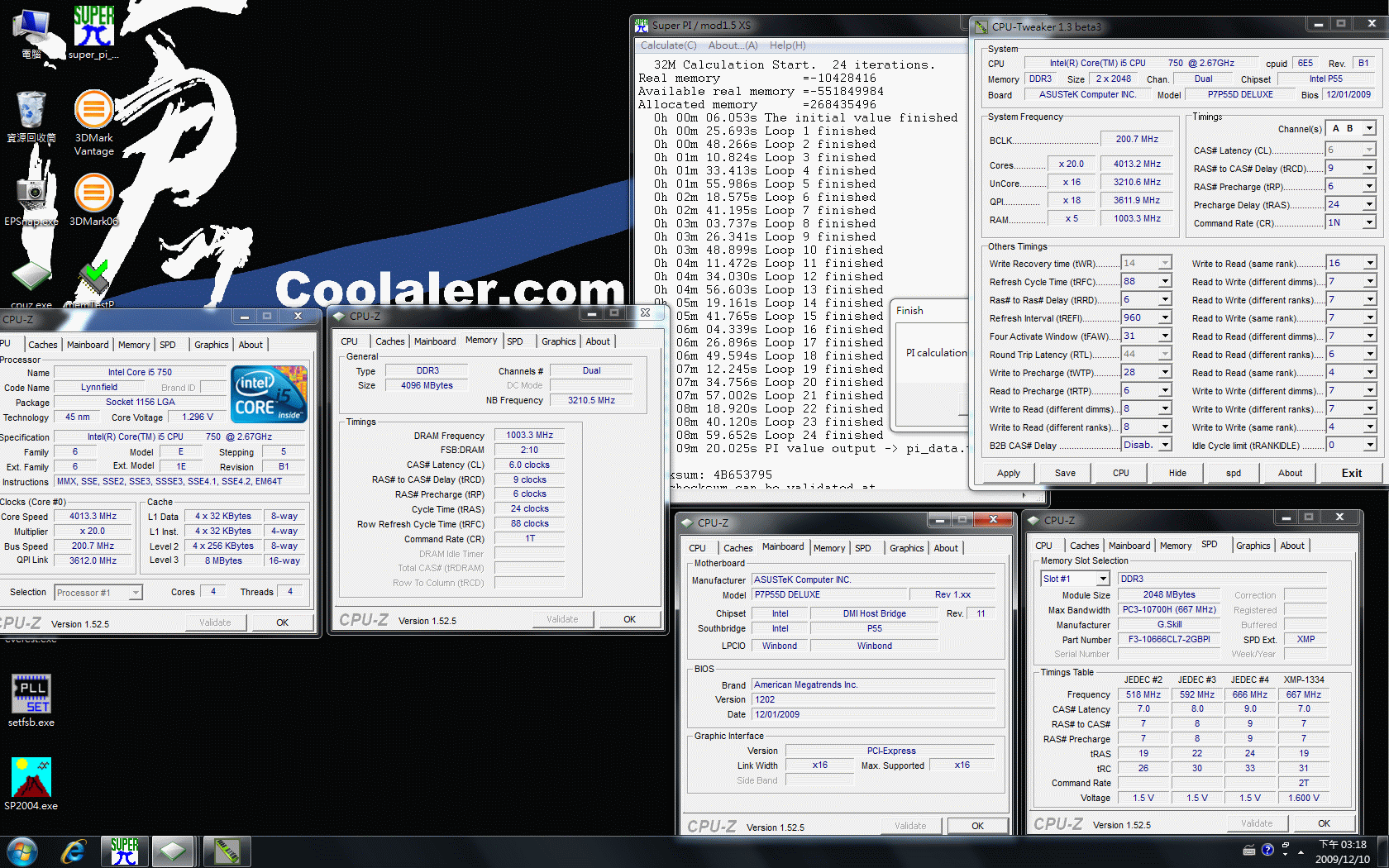Open Four Activate Window (tFAW) dropdown

click(x=1165, y=336)
